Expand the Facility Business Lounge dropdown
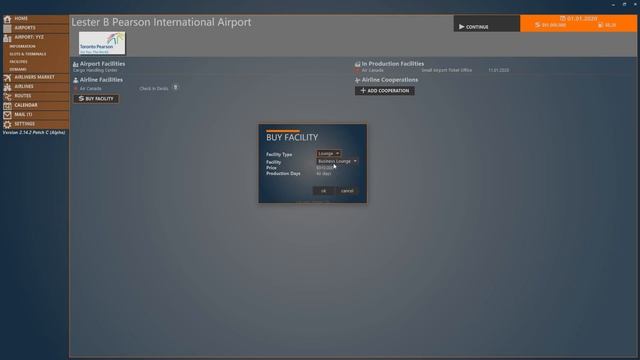Viewport: 640px width, 360px height. 337,162
